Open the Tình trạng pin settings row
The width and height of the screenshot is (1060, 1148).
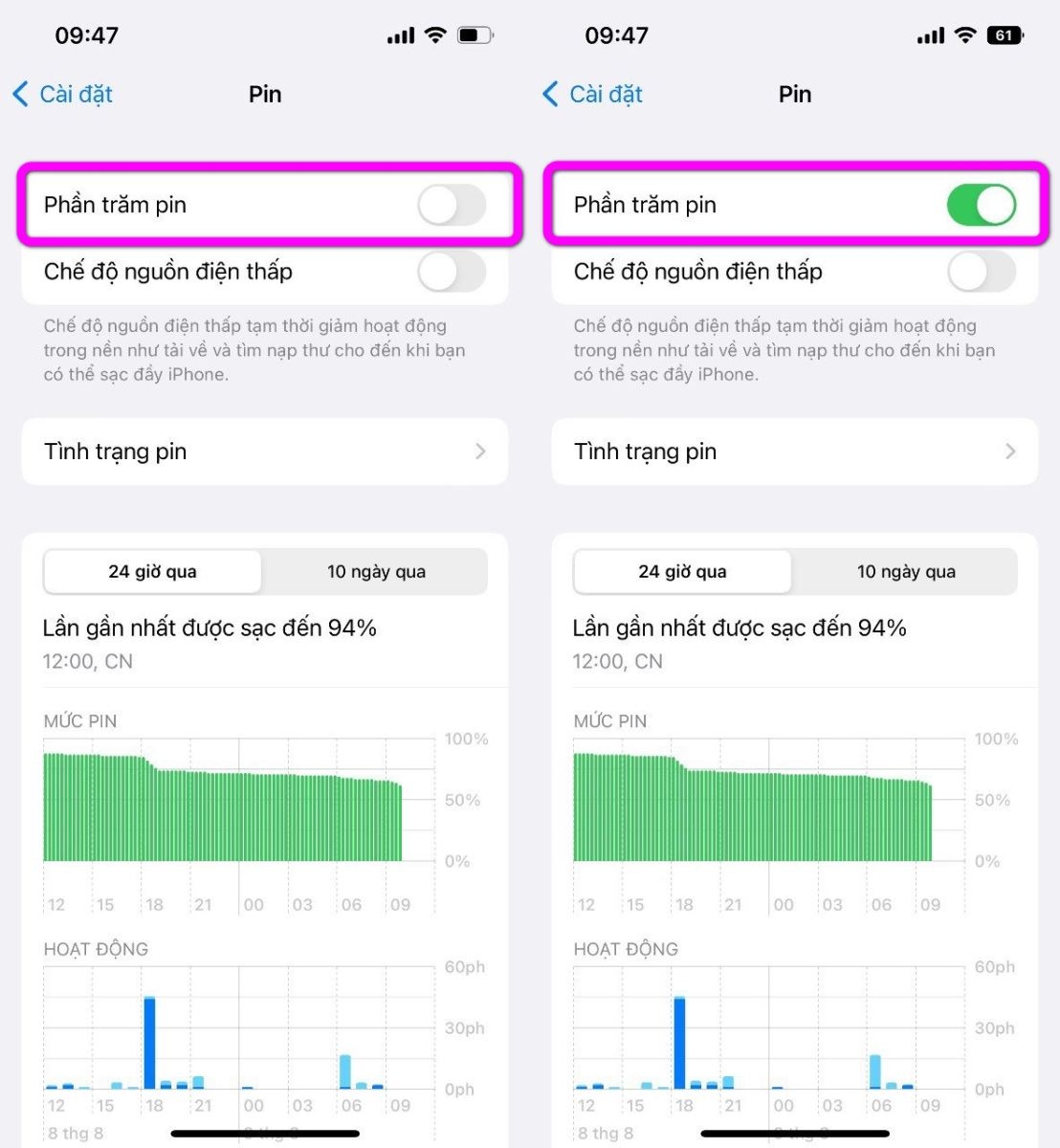(265, 452)
